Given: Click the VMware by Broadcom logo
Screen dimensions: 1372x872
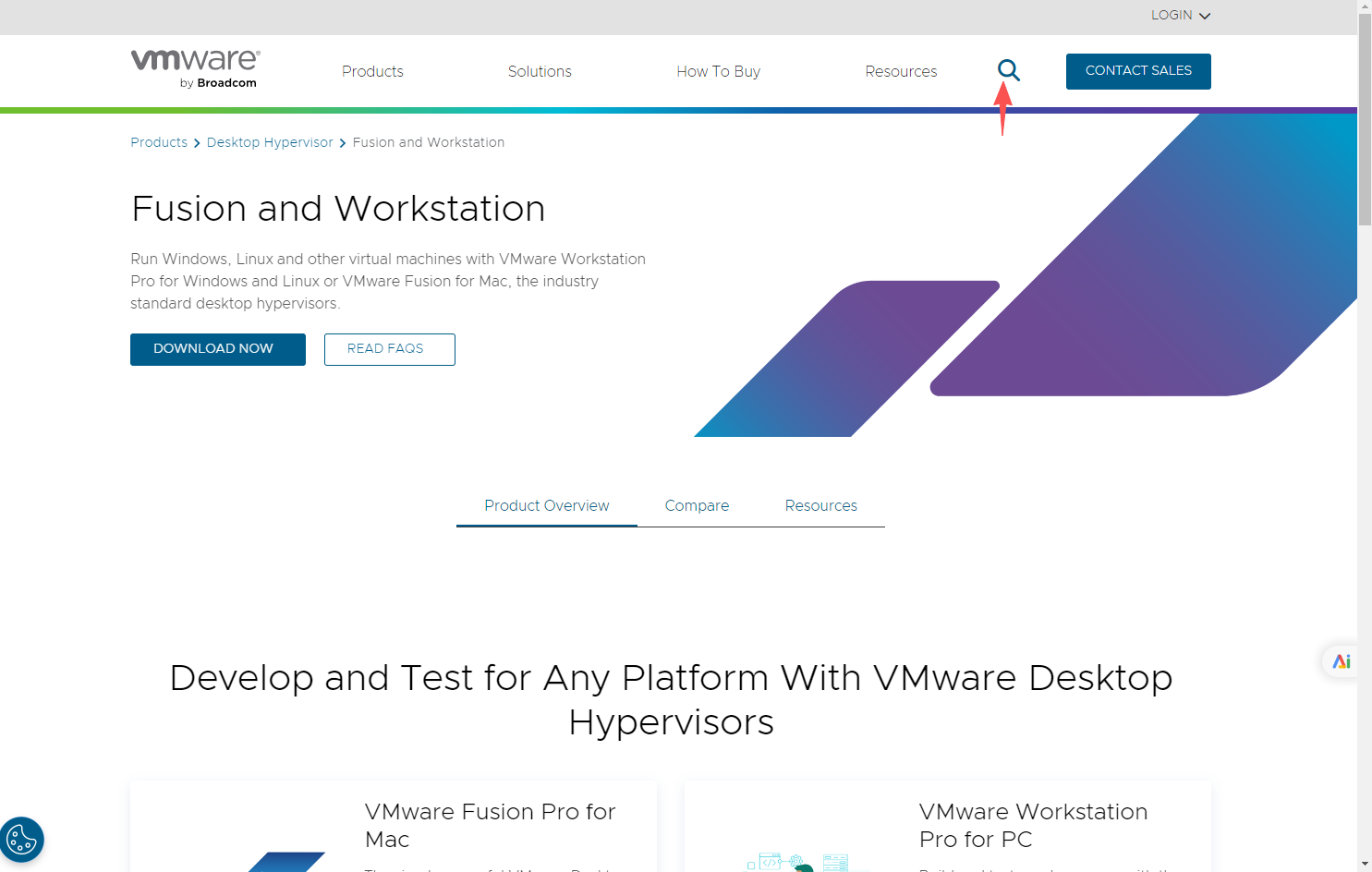Looking at the screenshot, I should (x=195, y=69).
